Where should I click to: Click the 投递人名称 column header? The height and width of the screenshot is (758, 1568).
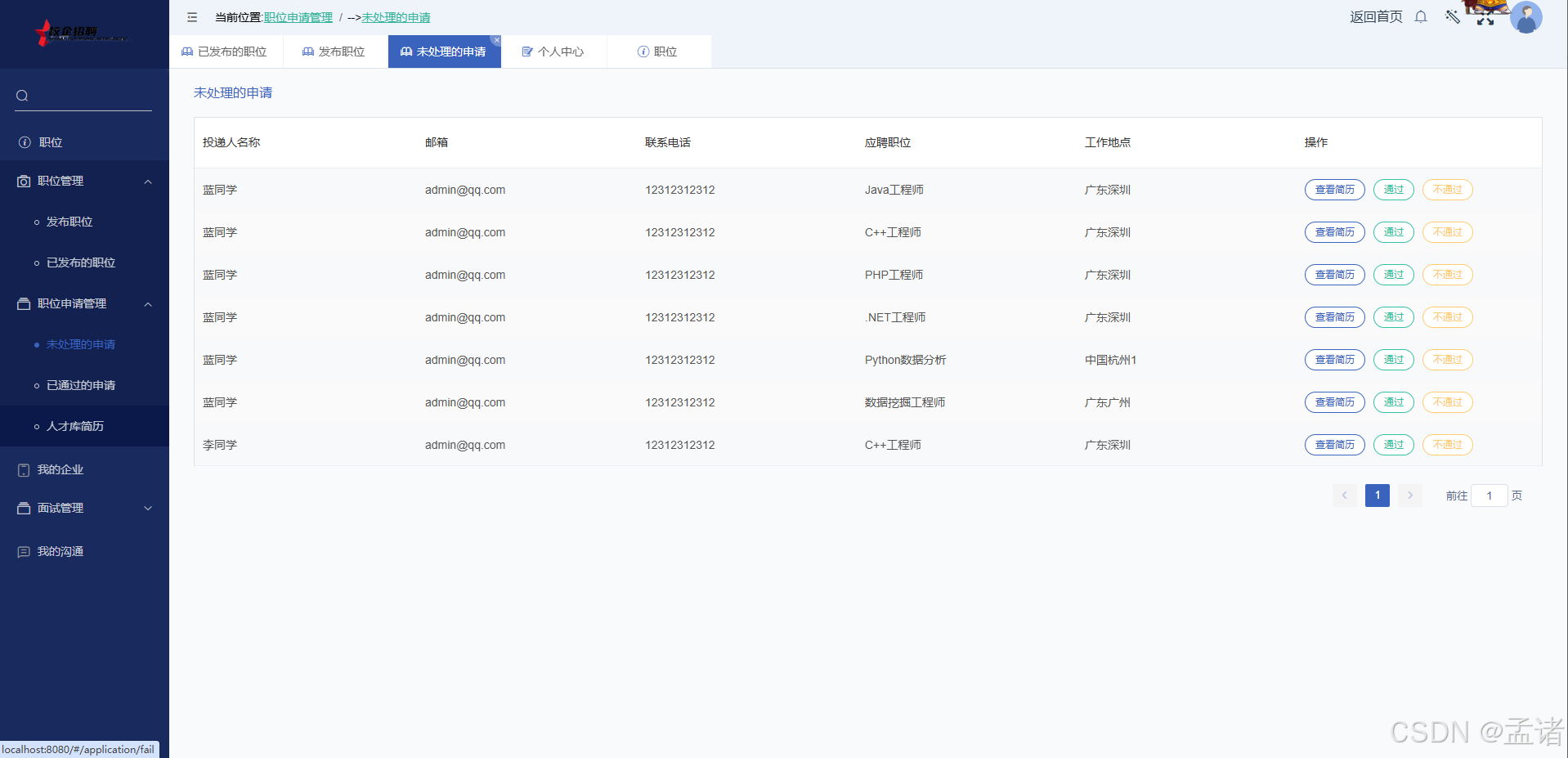231,142
